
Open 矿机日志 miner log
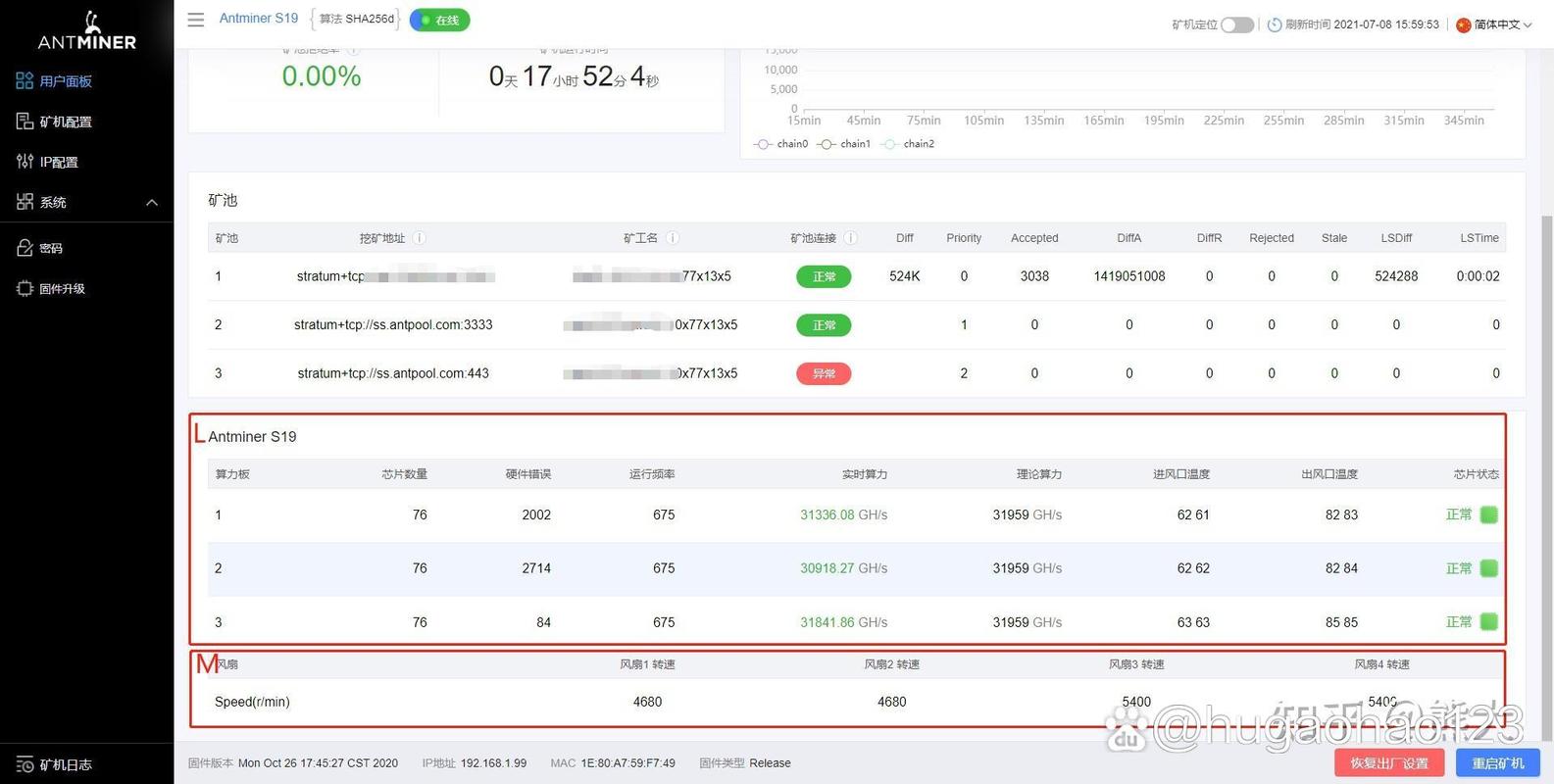click(x=65, y=764)
